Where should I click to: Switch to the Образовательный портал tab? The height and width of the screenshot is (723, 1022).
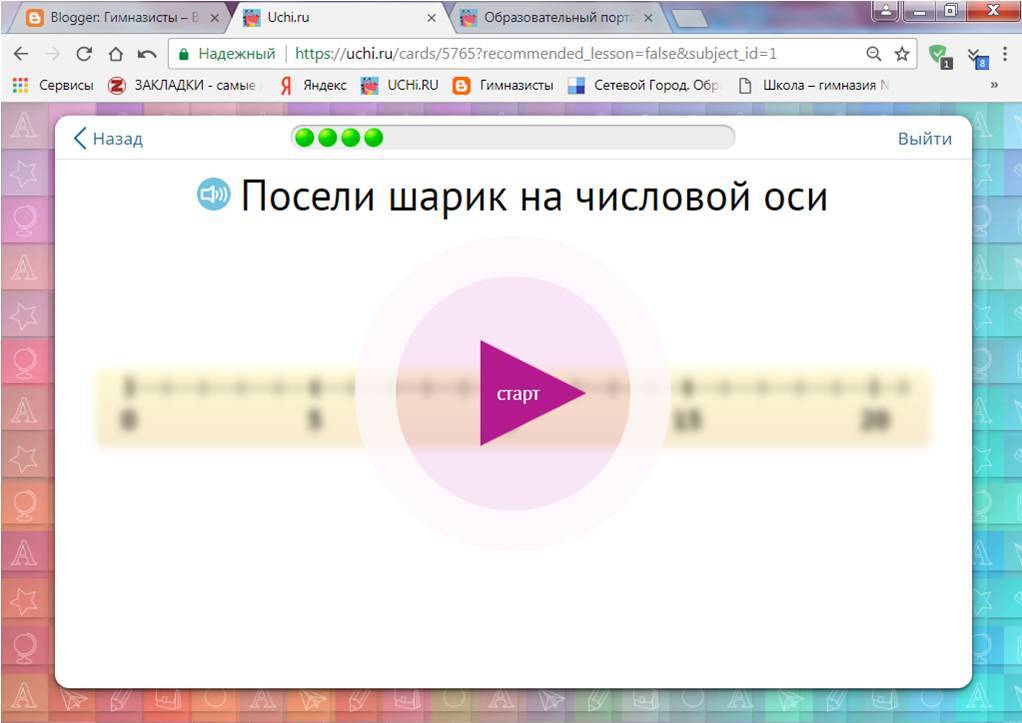[x=550, y=17]
